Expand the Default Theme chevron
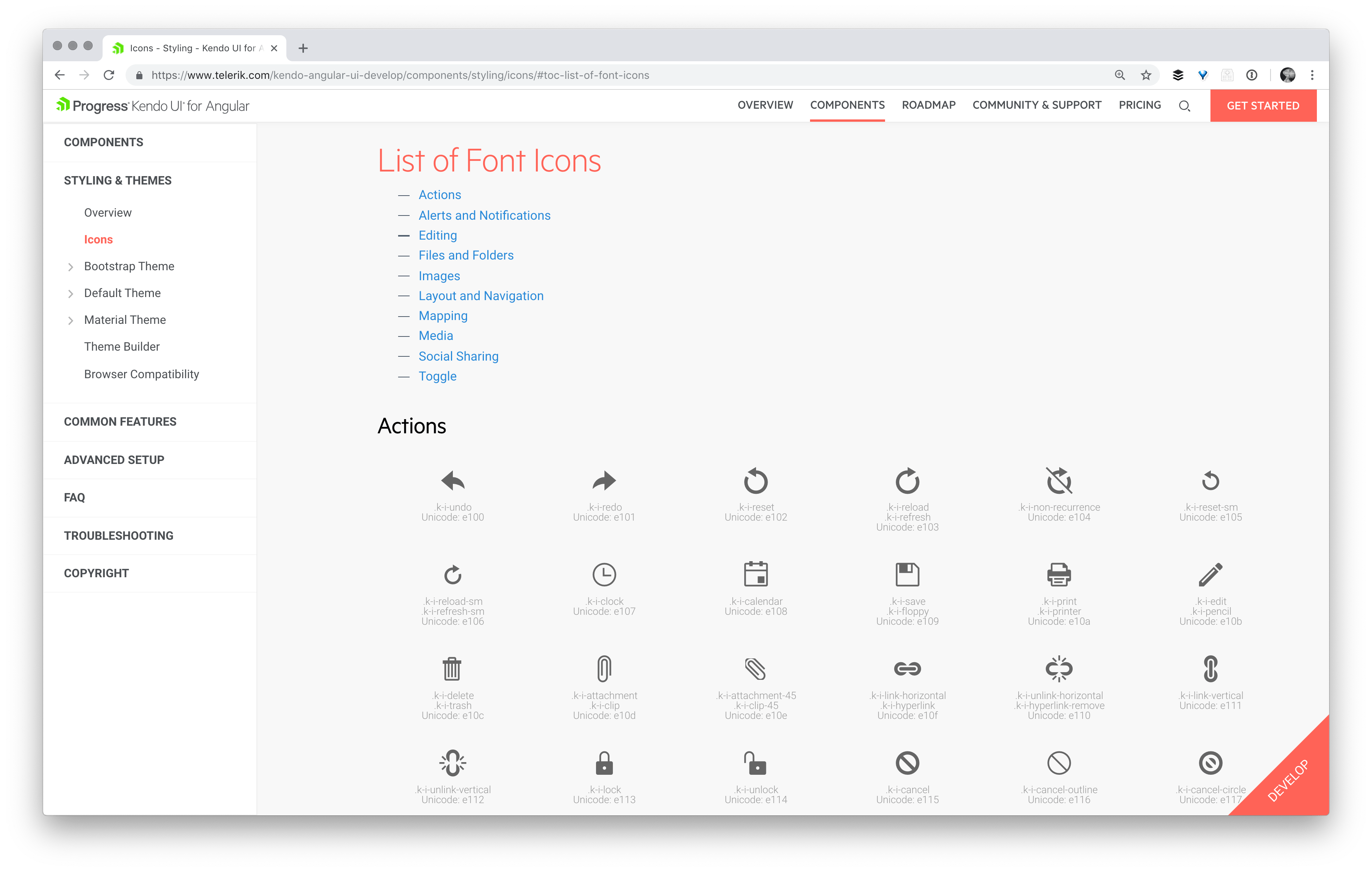 pyautogui.click(x=71, y=293)
